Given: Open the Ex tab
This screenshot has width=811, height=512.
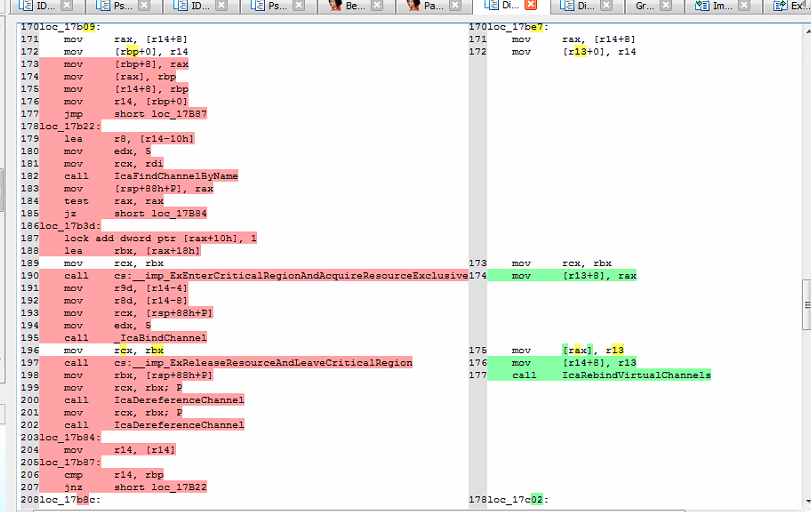Looking at the screenshot, I should [x=800, y=7].
